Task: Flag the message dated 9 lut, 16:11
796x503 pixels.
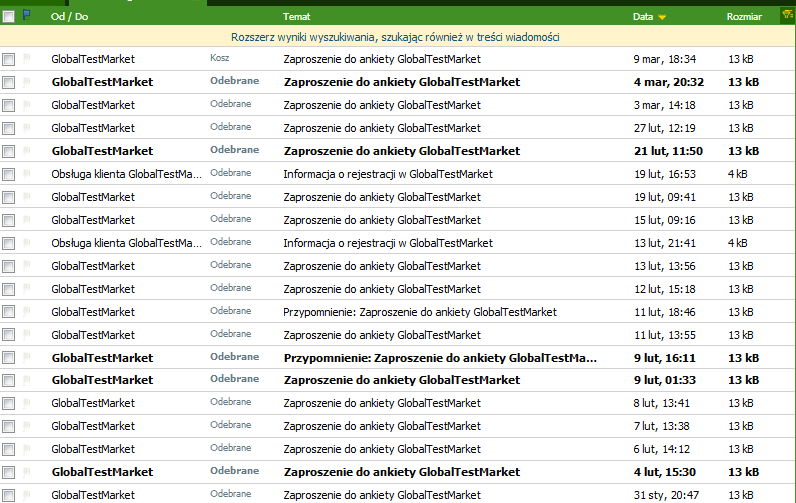Action: [27, 357]
